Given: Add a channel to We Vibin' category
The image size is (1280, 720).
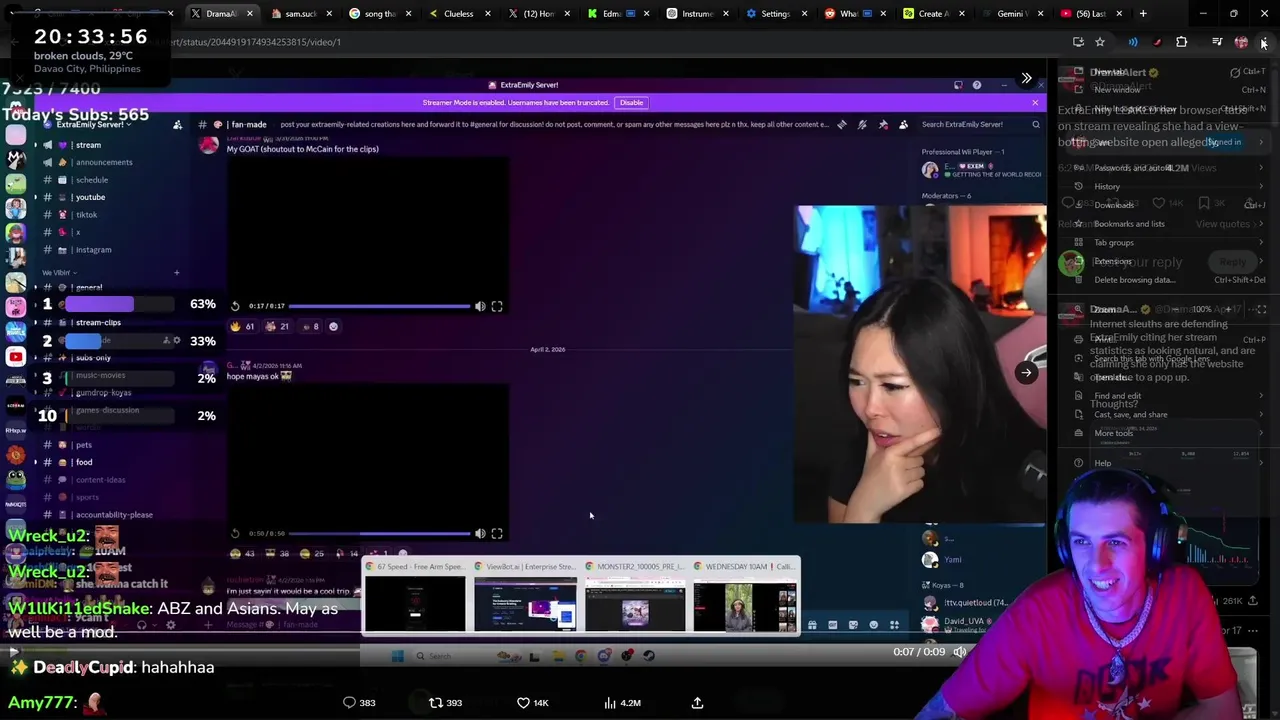Looking at the screenshot, I should tap(176, 272).
